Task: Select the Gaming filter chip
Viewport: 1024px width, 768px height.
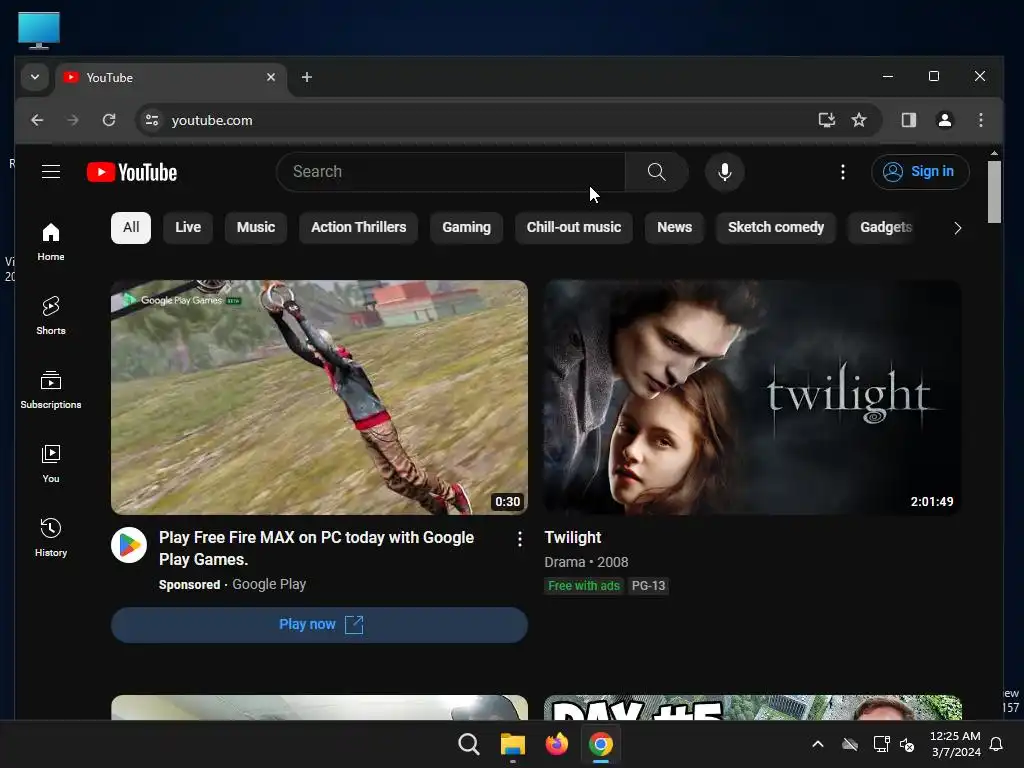Action: (466, 228)
